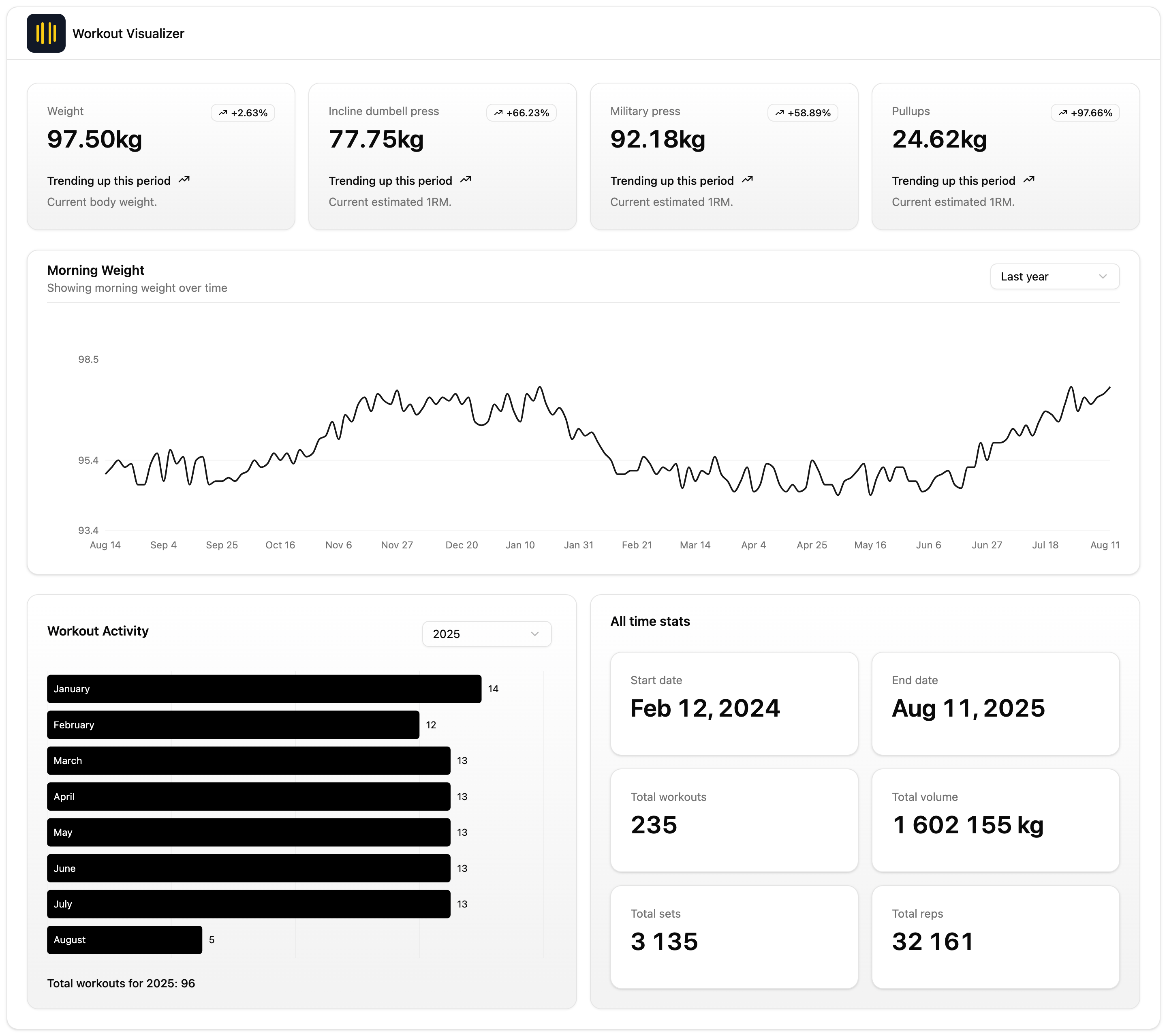Click trend arrow in Military press footer
Image resolution: width=1167 pixels, height=1036 pixels.
click(747, 180)
